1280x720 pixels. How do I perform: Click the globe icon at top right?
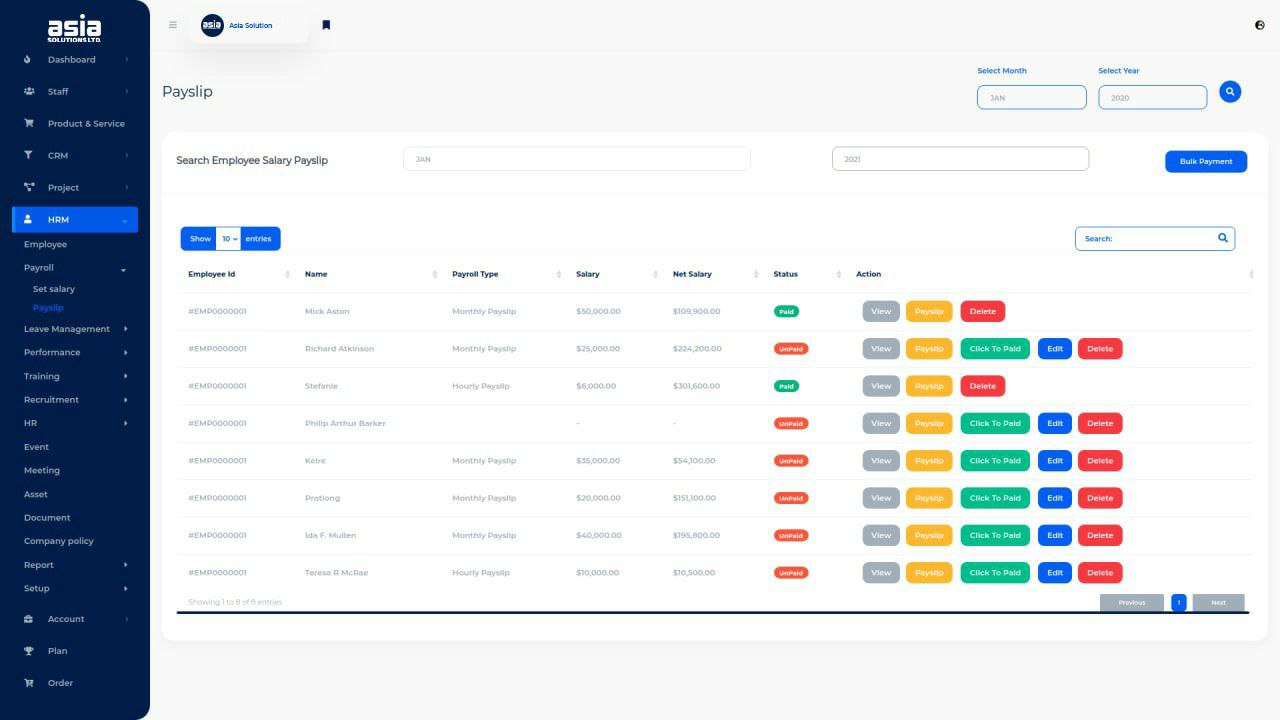pyautogui.click(x=1259, y=25)
